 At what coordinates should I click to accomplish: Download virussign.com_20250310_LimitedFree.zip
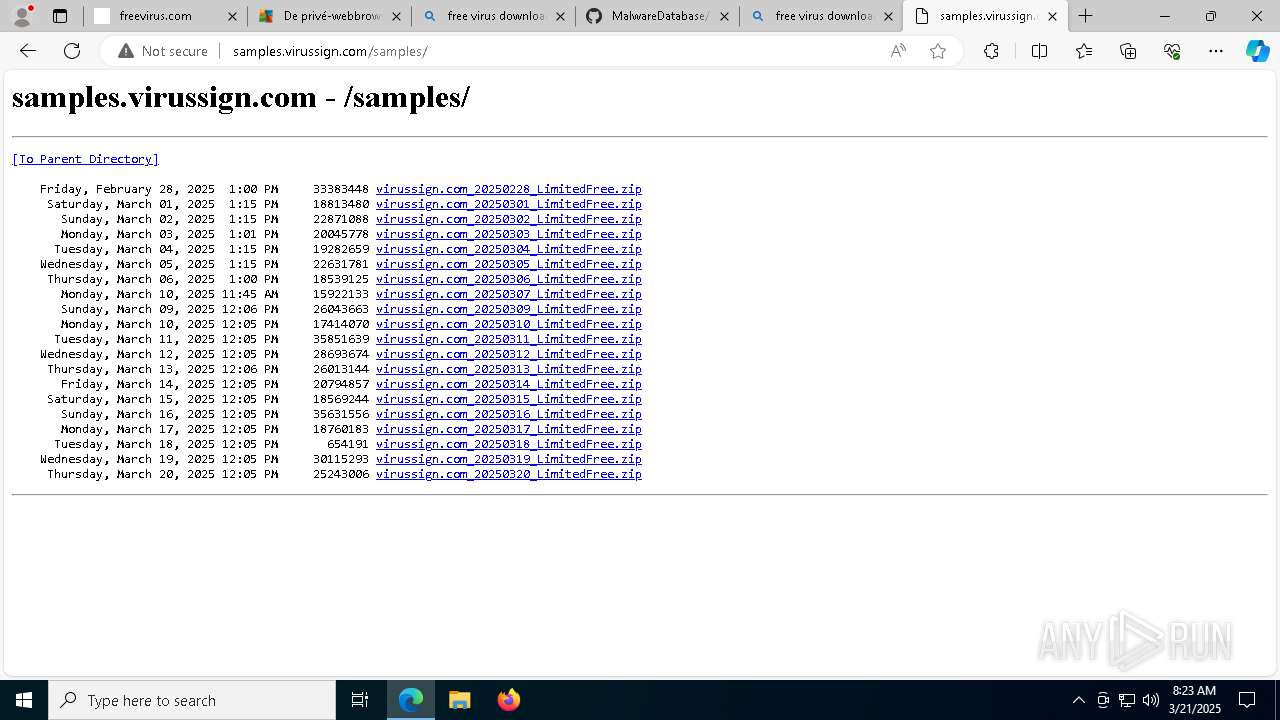pyautogui.click(x=508, y=324)
